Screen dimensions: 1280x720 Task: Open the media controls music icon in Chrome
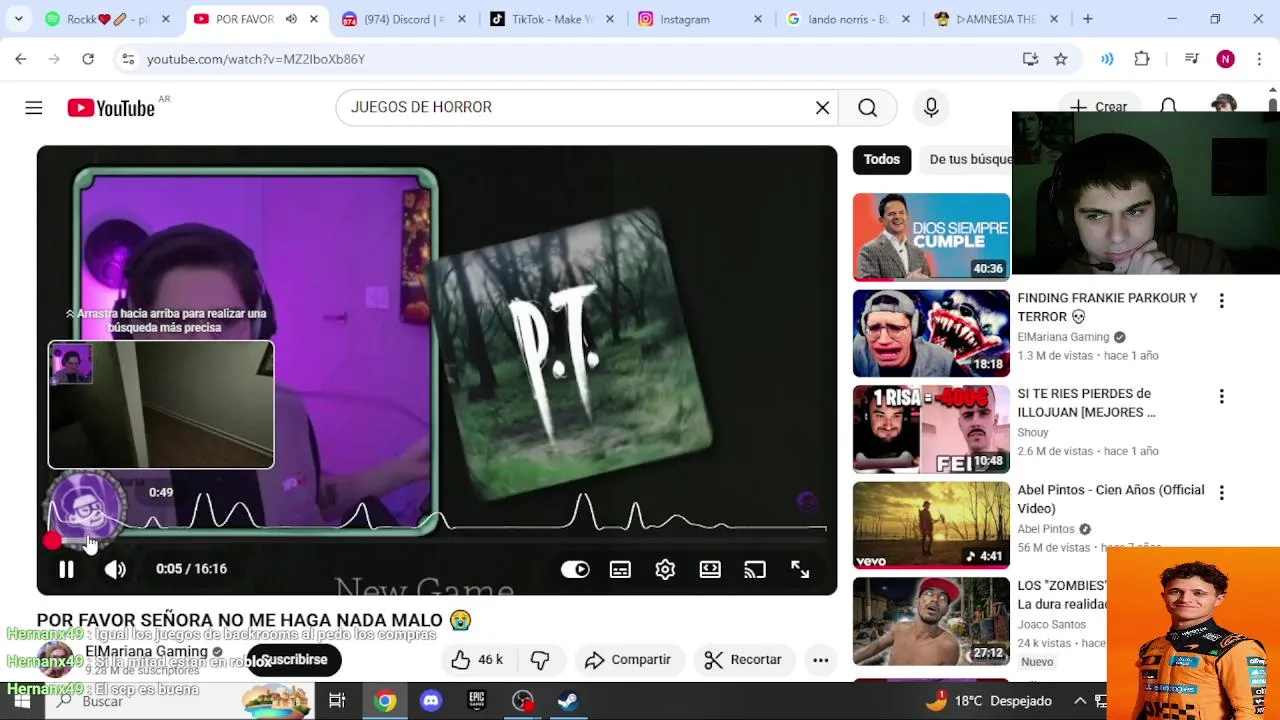pyautogui.click(x=1191, y=59)
